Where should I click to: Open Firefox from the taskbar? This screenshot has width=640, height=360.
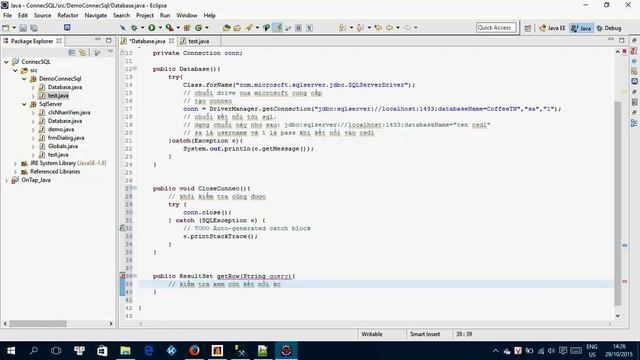tap(194, 351)
